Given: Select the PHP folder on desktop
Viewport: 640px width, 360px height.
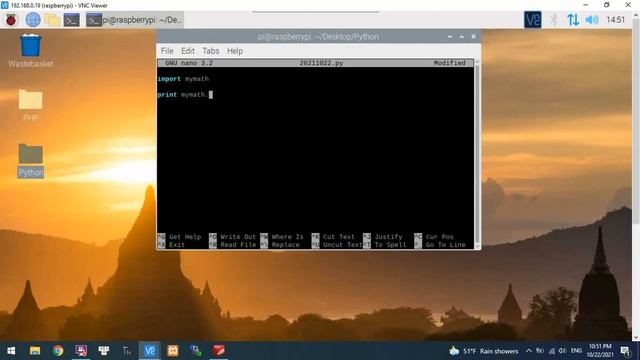Looking at the screenshot, I should [31, 105].
